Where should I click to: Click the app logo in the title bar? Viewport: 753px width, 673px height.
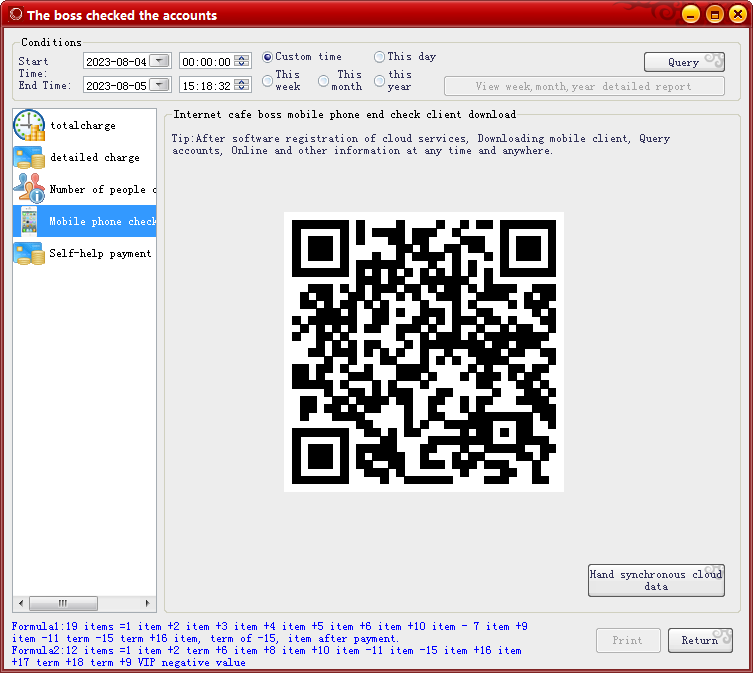15,14
